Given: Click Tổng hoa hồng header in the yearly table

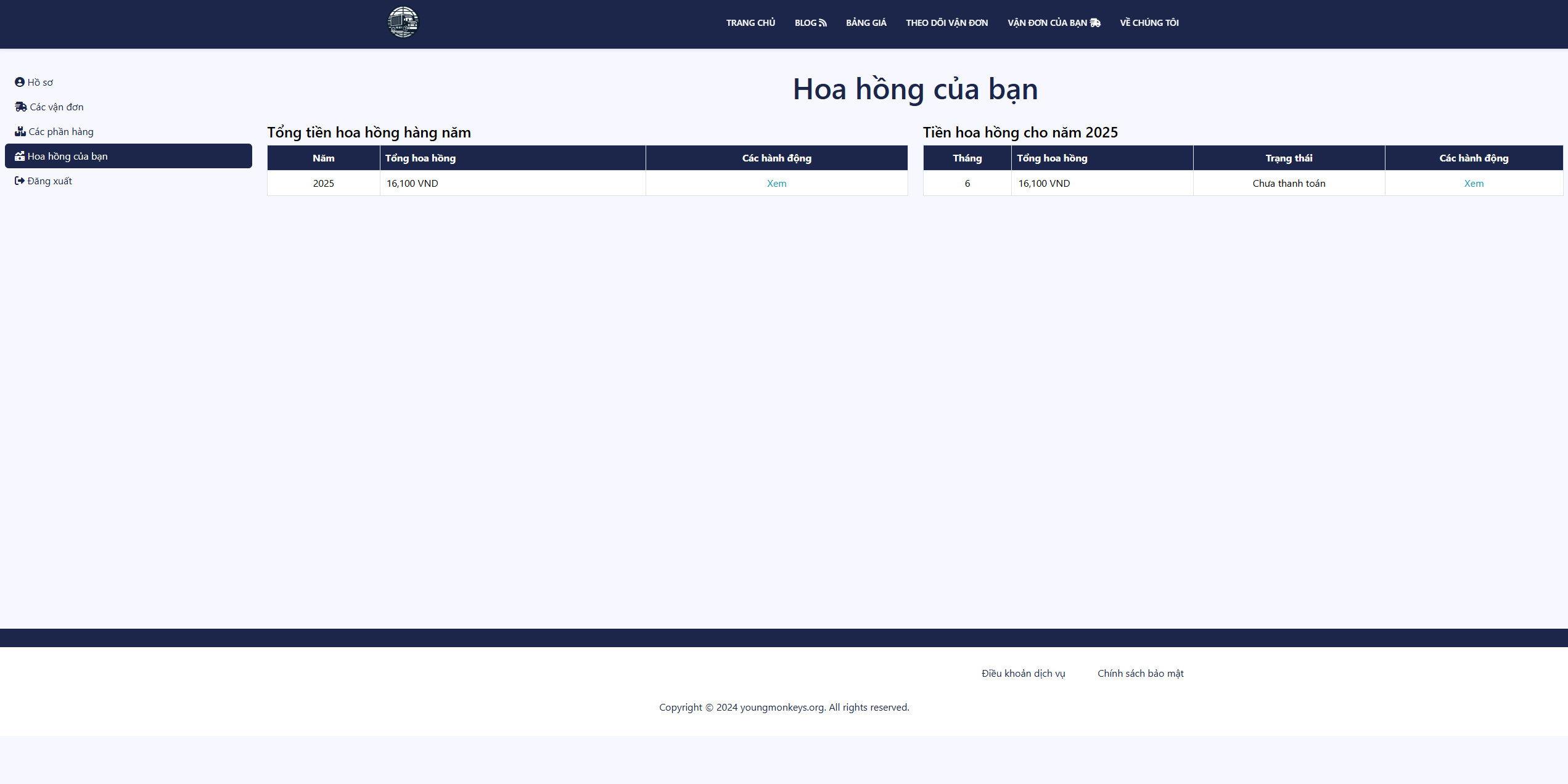Looking at the screenshot, I should (512, 158).
